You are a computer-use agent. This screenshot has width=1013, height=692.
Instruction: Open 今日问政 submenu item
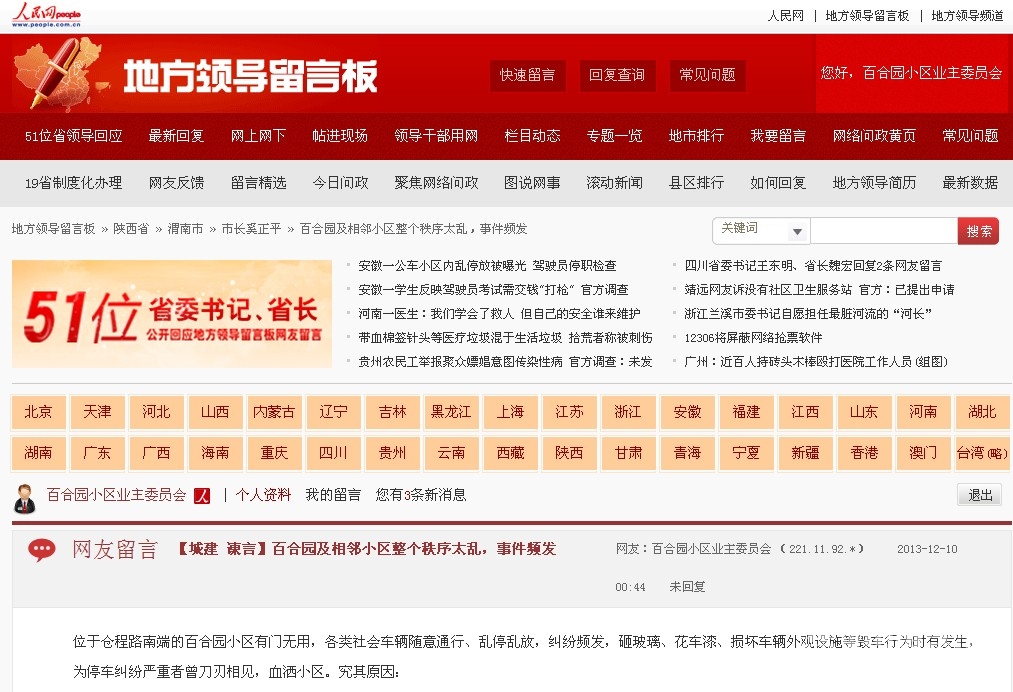coord(340,183)
